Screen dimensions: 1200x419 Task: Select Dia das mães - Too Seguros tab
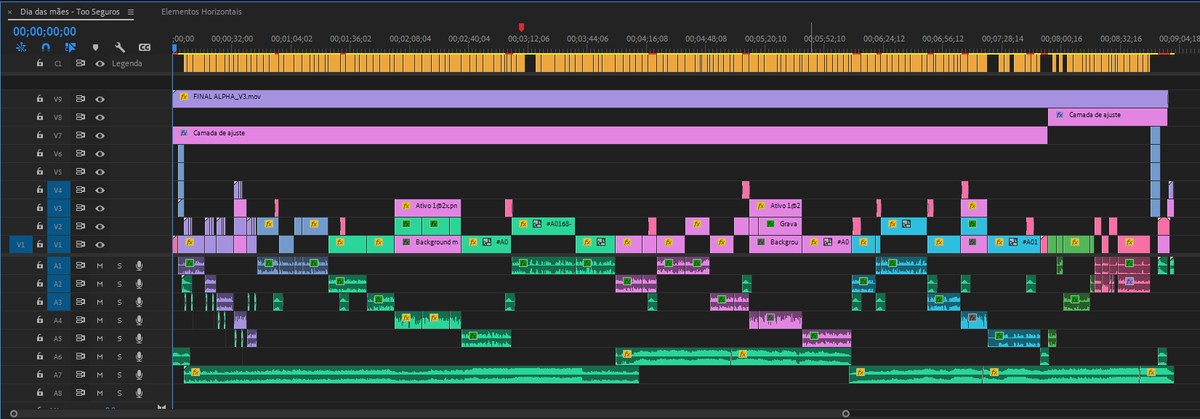(72, 12)
